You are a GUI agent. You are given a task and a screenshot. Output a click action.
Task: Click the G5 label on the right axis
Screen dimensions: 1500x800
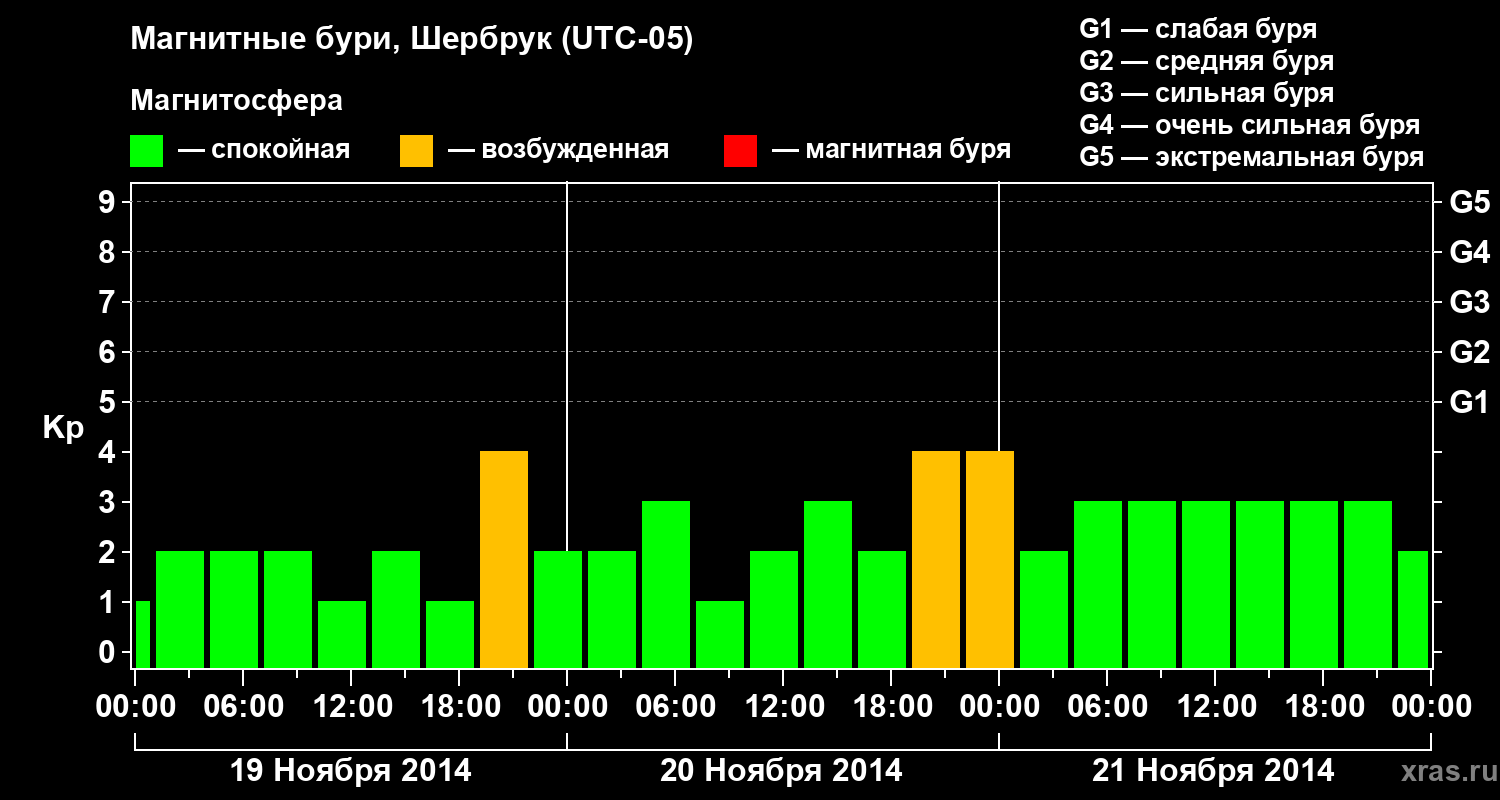pyautogui.click(x=1469, y=202)
